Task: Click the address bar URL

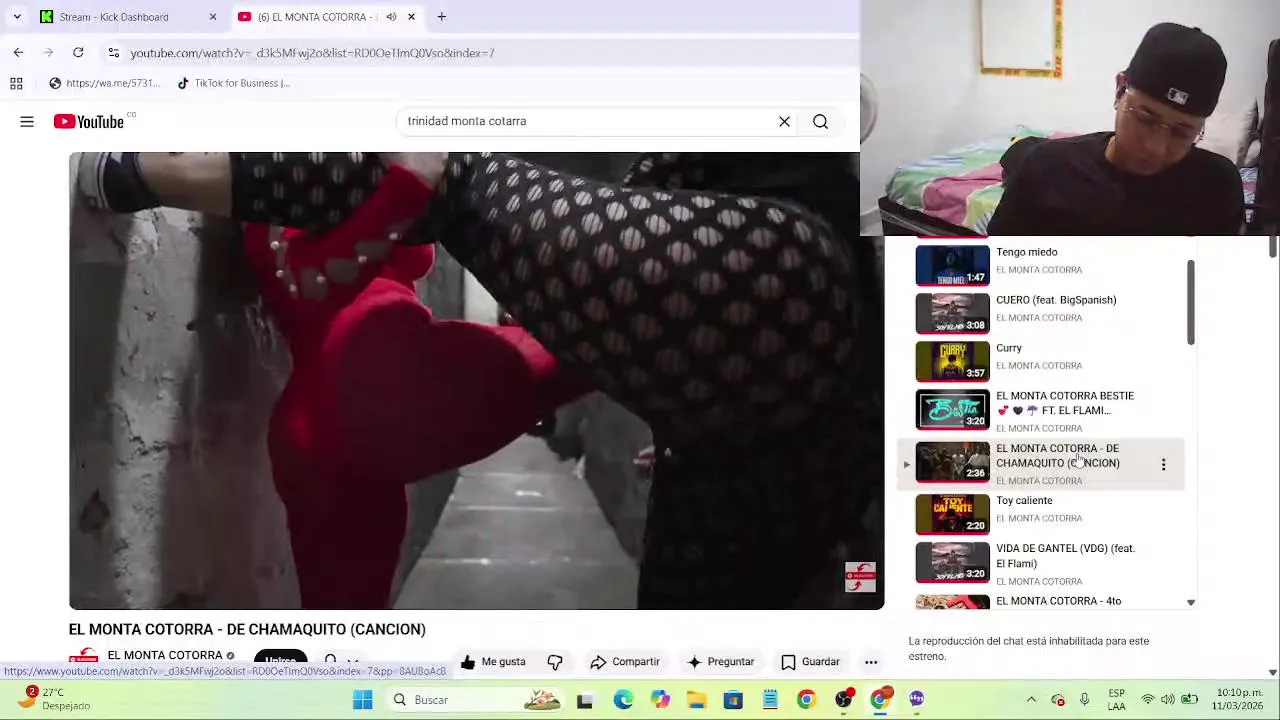Action: click(x=312, y=52)
